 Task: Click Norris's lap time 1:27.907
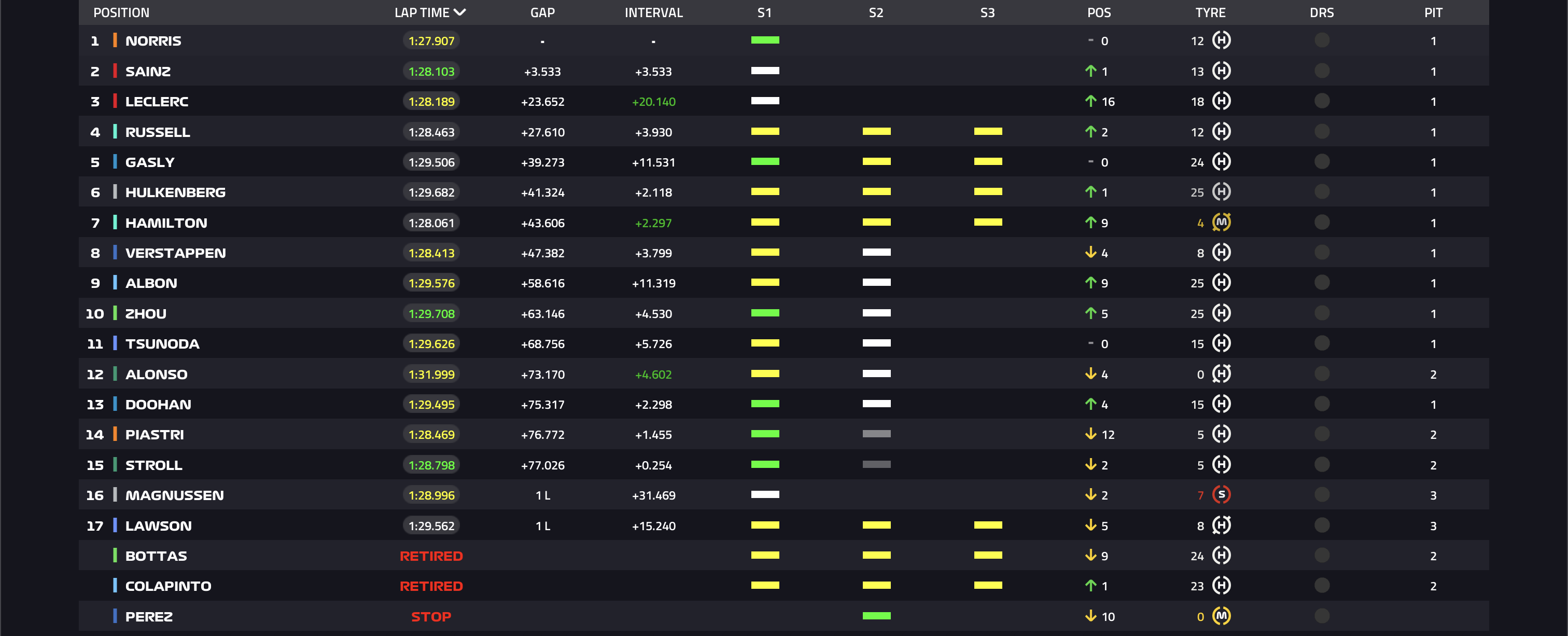click(431, 41)
